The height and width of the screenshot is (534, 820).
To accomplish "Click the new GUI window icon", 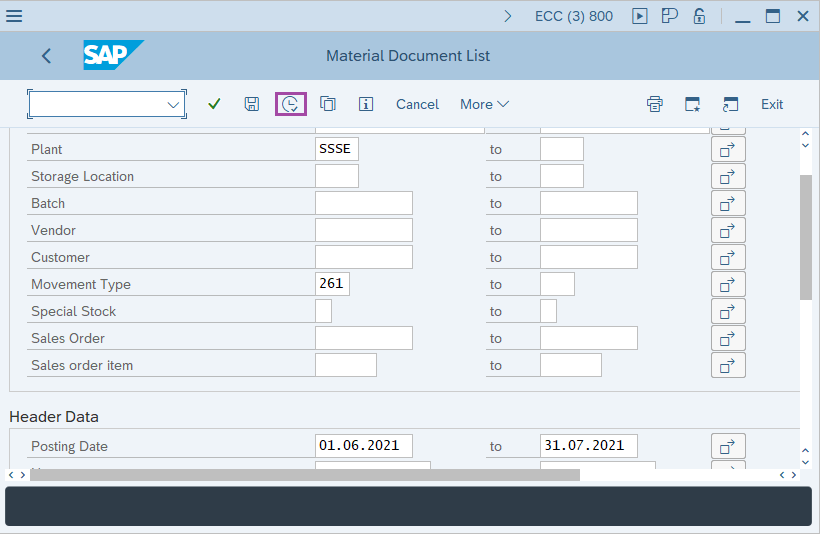I will (692, 104).
